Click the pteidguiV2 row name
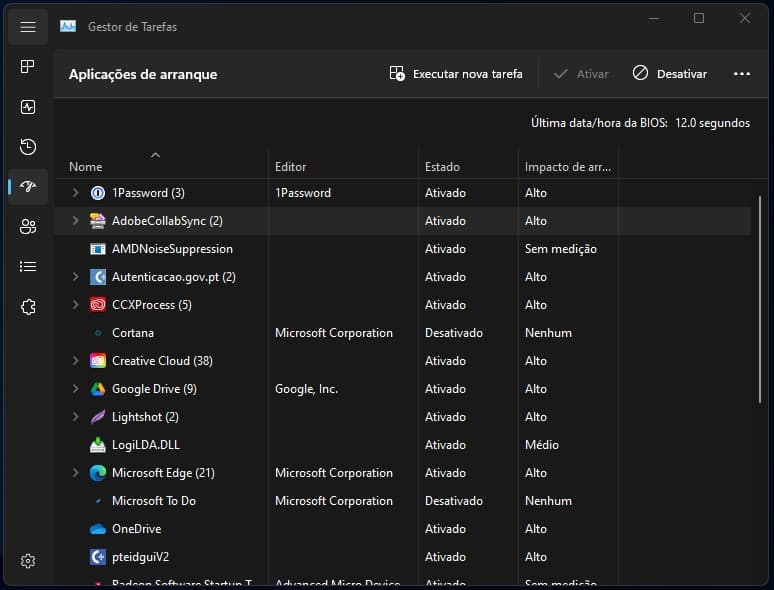The width and height of the screenshot is (774, 590). coord(140,557)
